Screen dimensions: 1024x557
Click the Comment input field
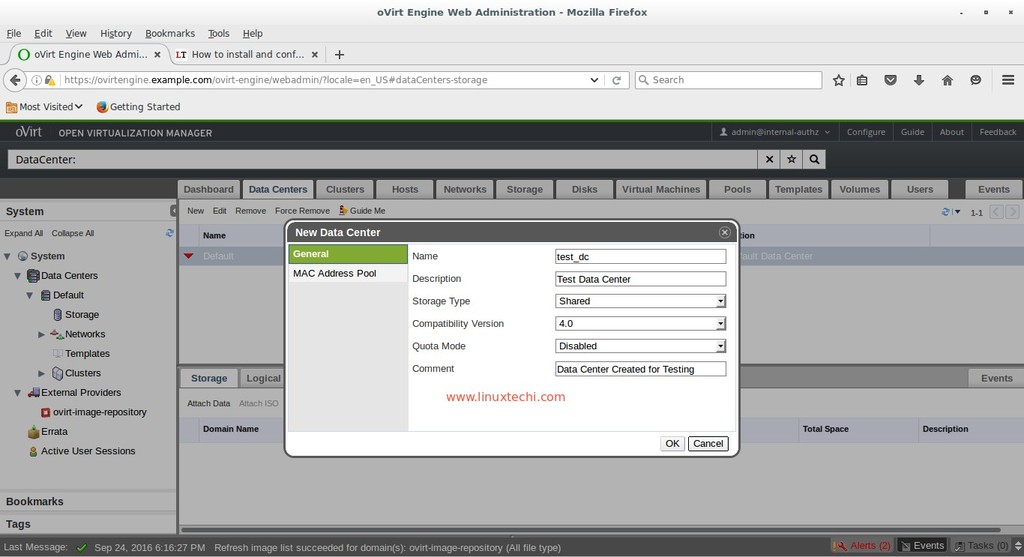[640, 369]
